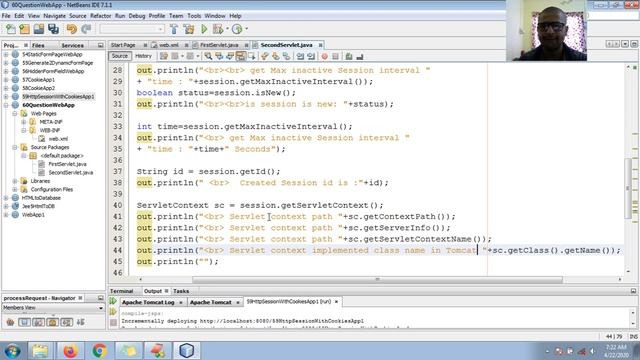Open the NetBeans cube icon on taskbar
The height and width of the screenshot is (360, 640).
click(187, 351)
